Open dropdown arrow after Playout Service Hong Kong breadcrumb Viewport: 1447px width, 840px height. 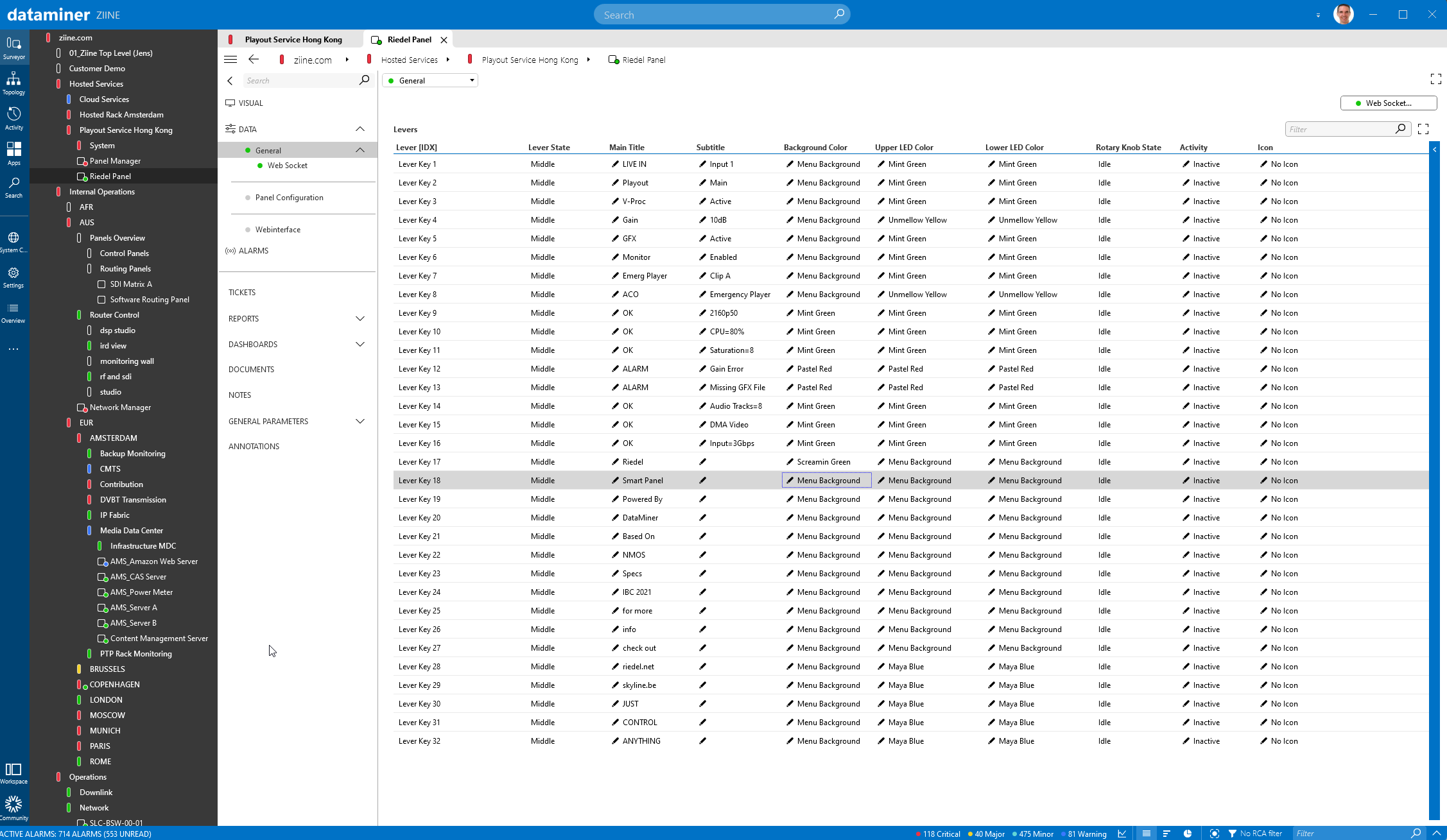pyautogui.click(x=588, y=60)
